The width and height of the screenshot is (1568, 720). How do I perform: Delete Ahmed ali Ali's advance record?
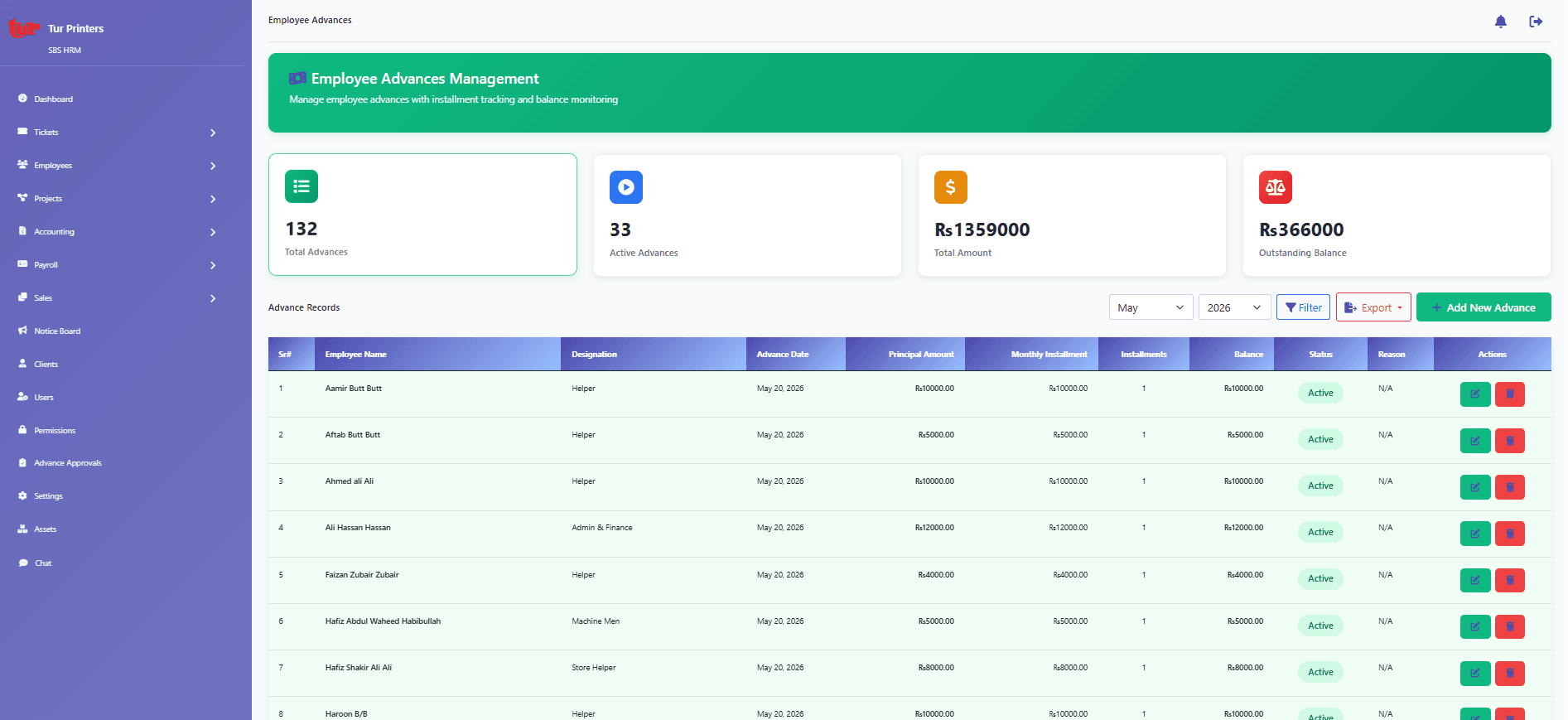coord(1510,487)
